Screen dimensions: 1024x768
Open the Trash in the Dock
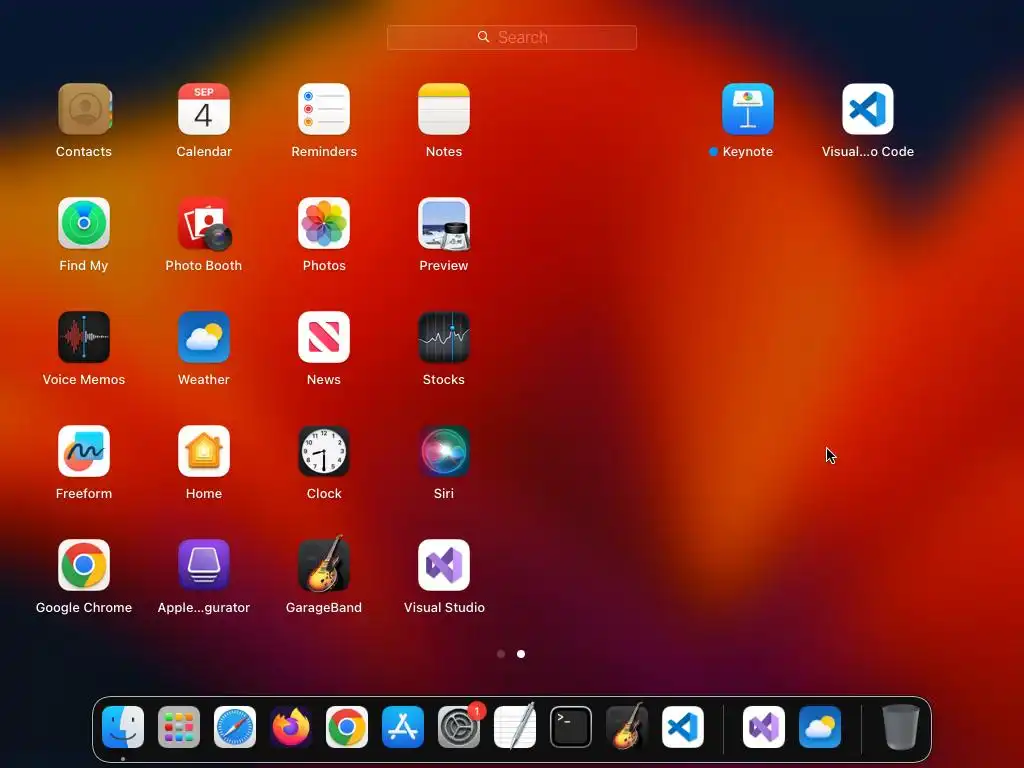coord(901,727)
